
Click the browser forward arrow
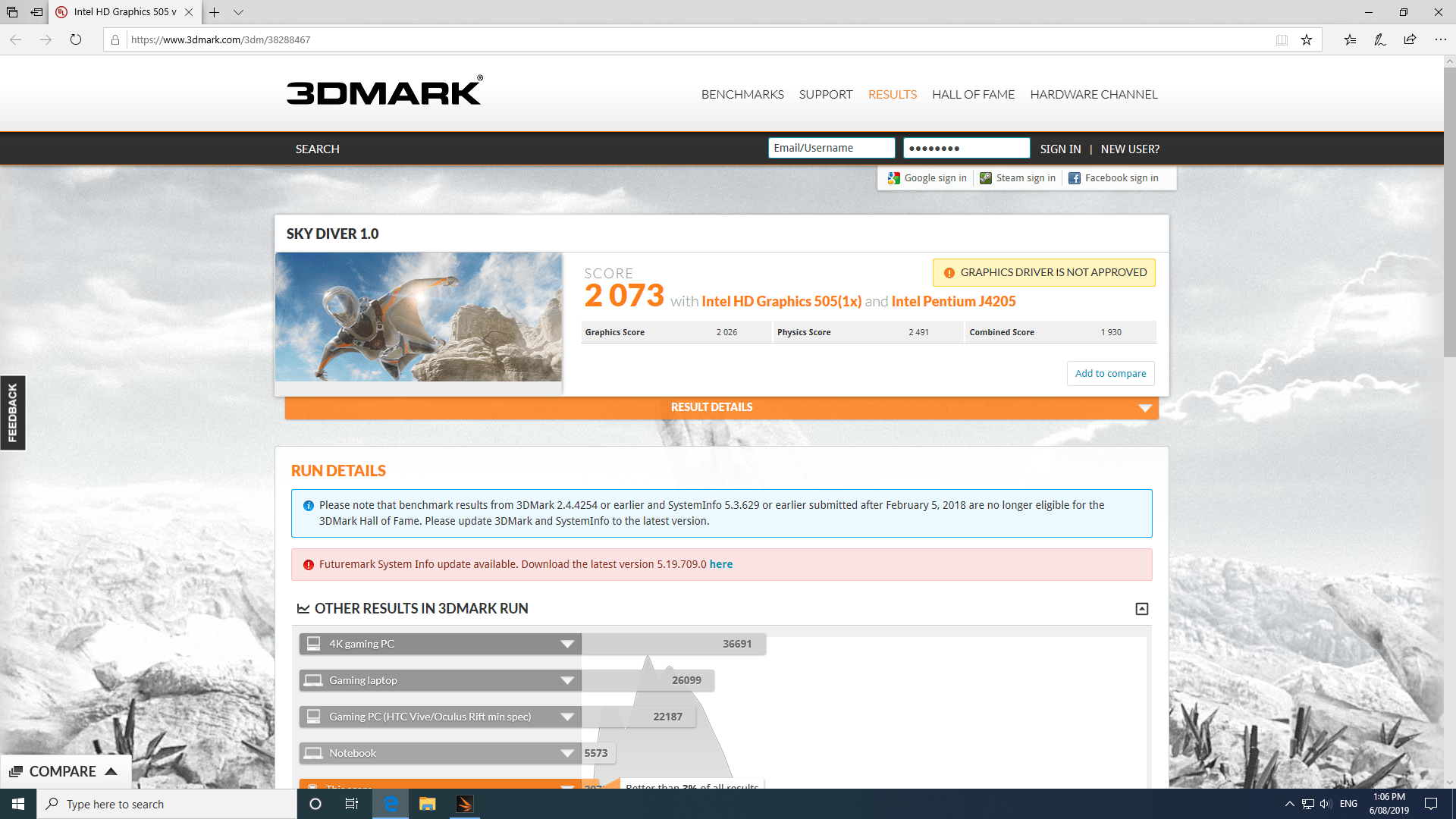pyautogui.click(x=45, y=39)
